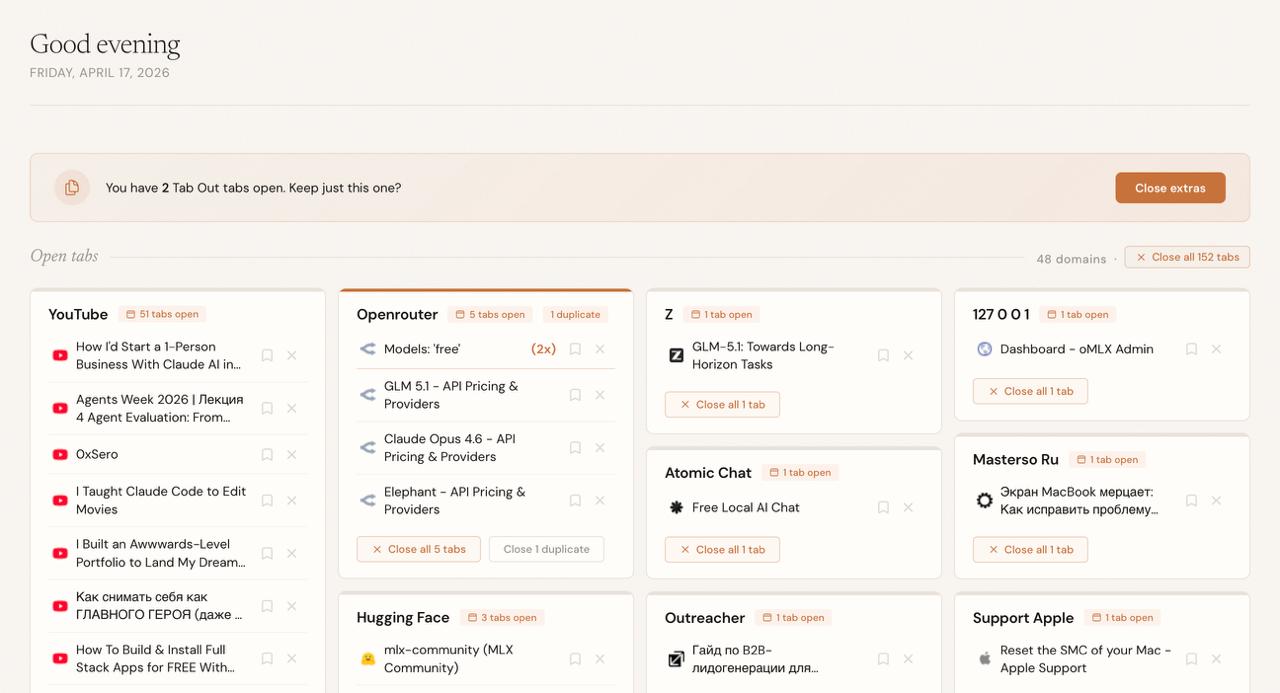Open the "Models: 'free'" Openrouter tab
The height and width of the screenshot is (693, 1280).
[422, 349]
